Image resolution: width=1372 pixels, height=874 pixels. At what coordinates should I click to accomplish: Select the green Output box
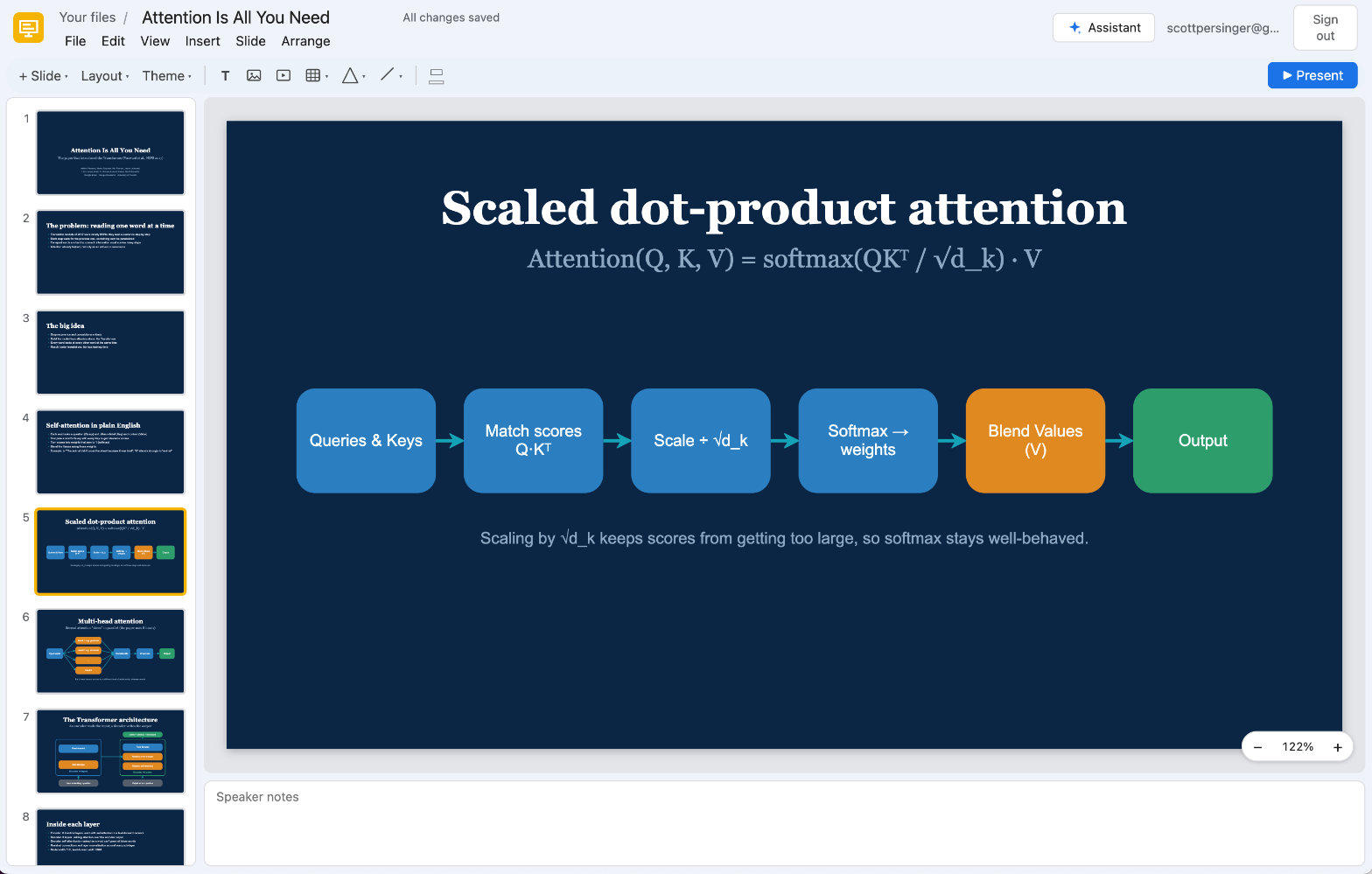click(1202, 441)
